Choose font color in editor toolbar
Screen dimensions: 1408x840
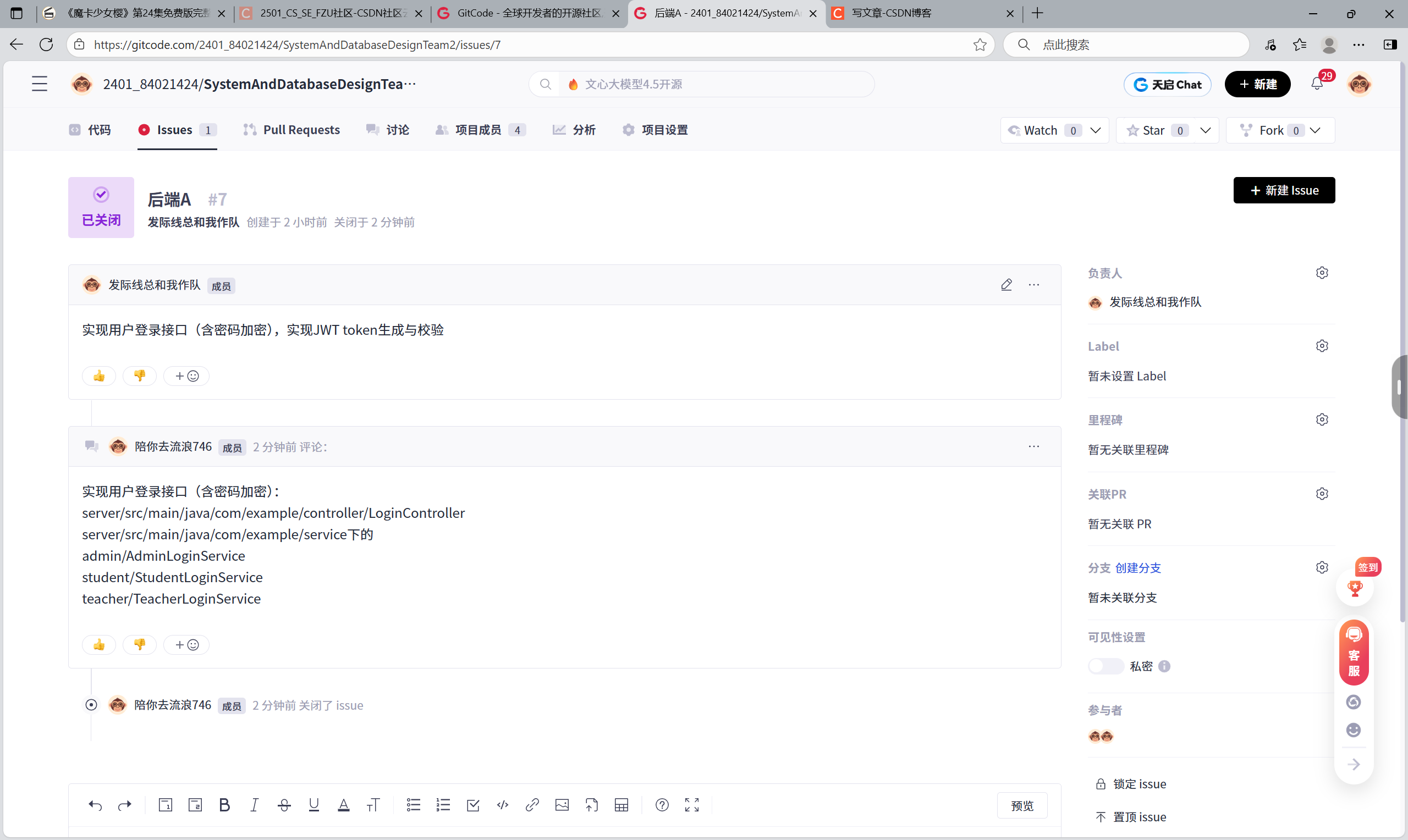(343, 805)
